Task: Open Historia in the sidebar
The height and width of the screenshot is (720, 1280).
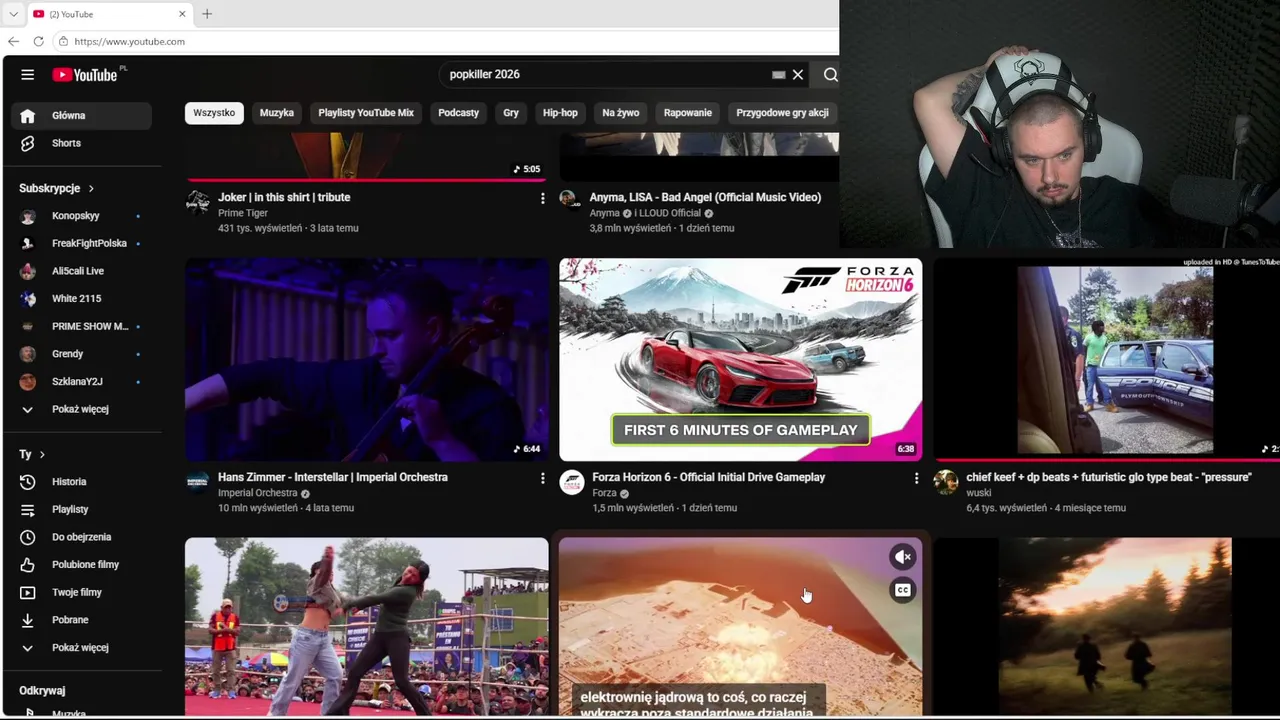Action: pos(82,482)
